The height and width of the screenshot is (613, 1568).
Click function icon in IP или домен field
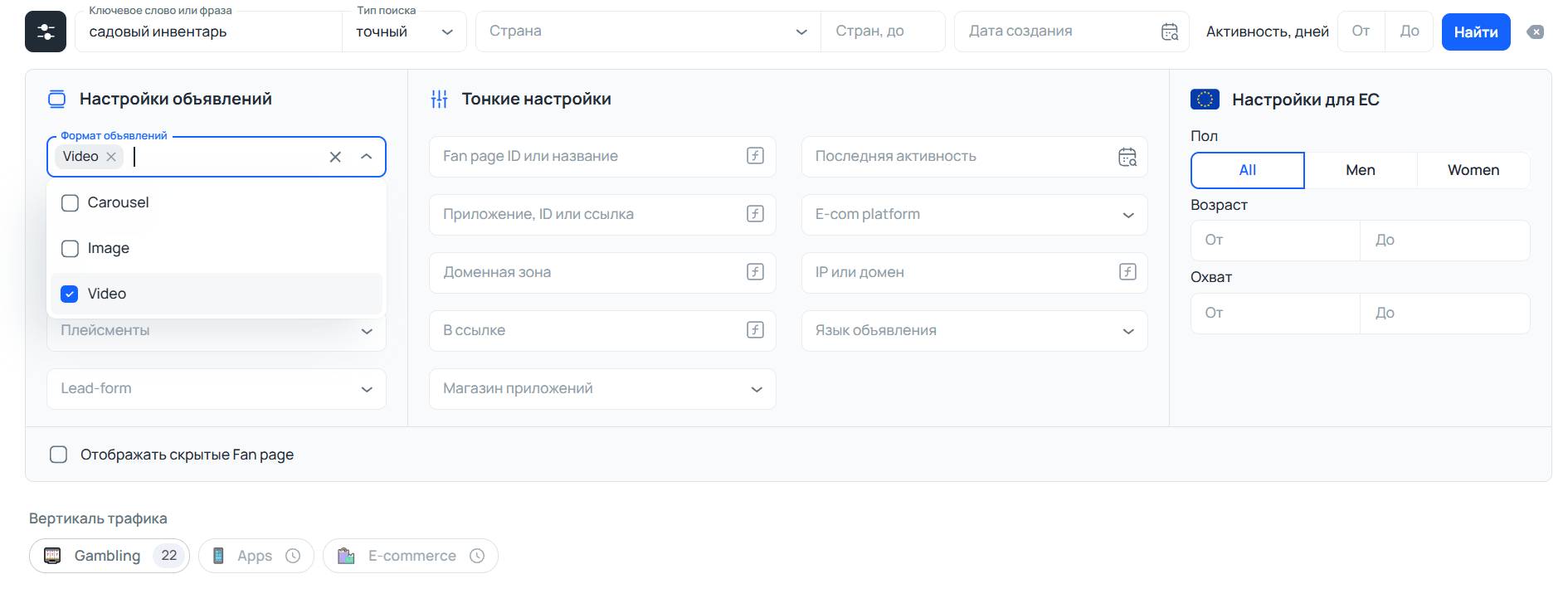point(1127,272)
